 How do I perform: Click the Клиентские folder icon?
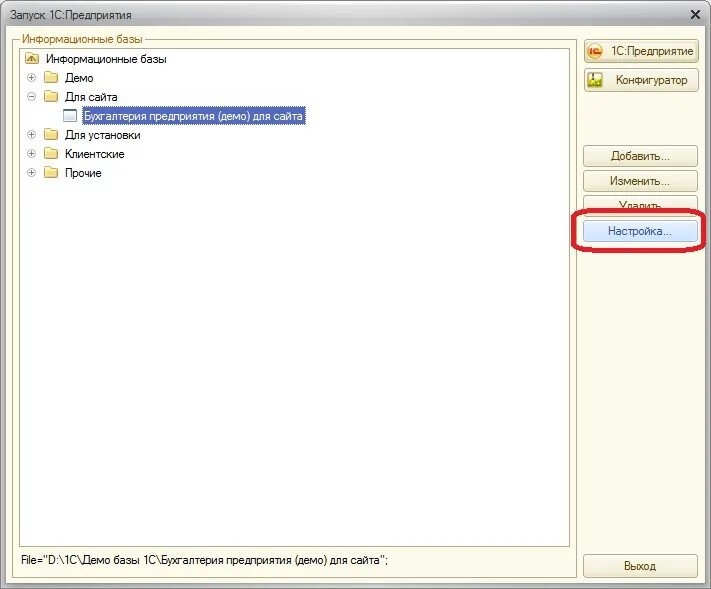(x=51, y=154)
